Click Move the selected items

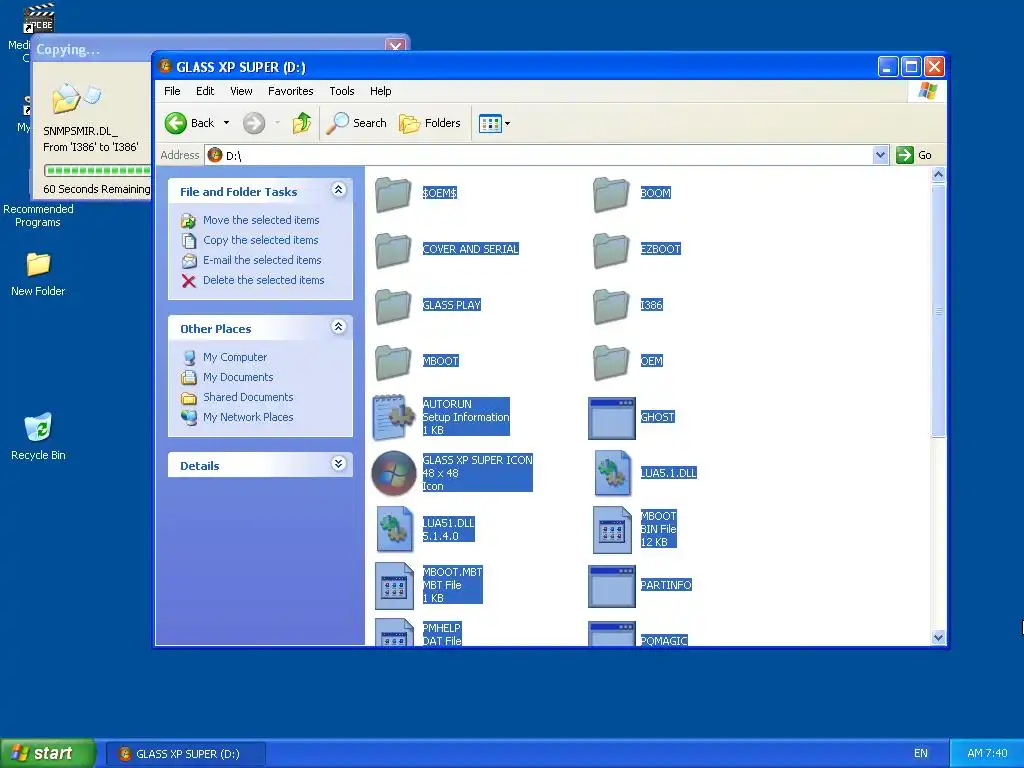point(261,220)
